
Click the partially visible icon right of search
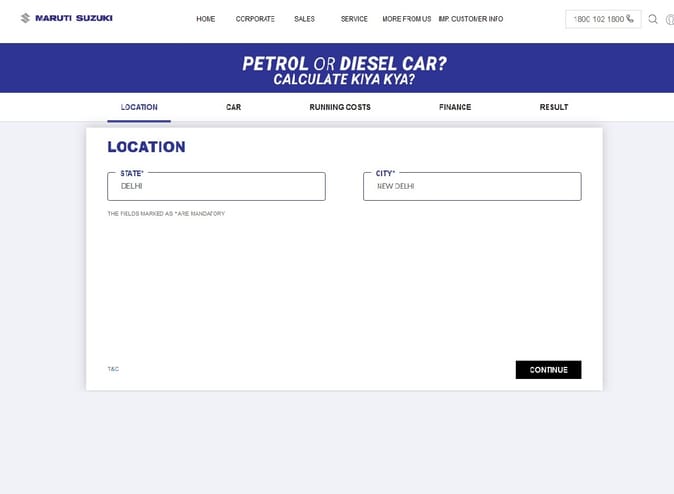(670, 19)
